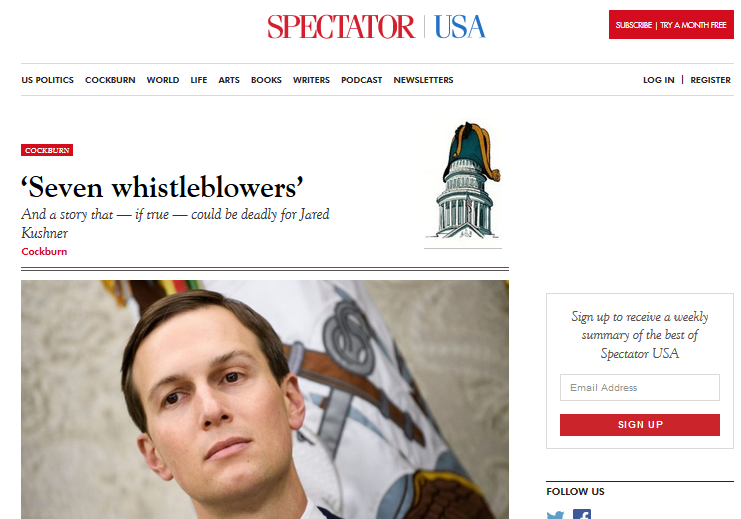
Task: Go to the Spectator USA logo homepage
Action: (376, 26)
